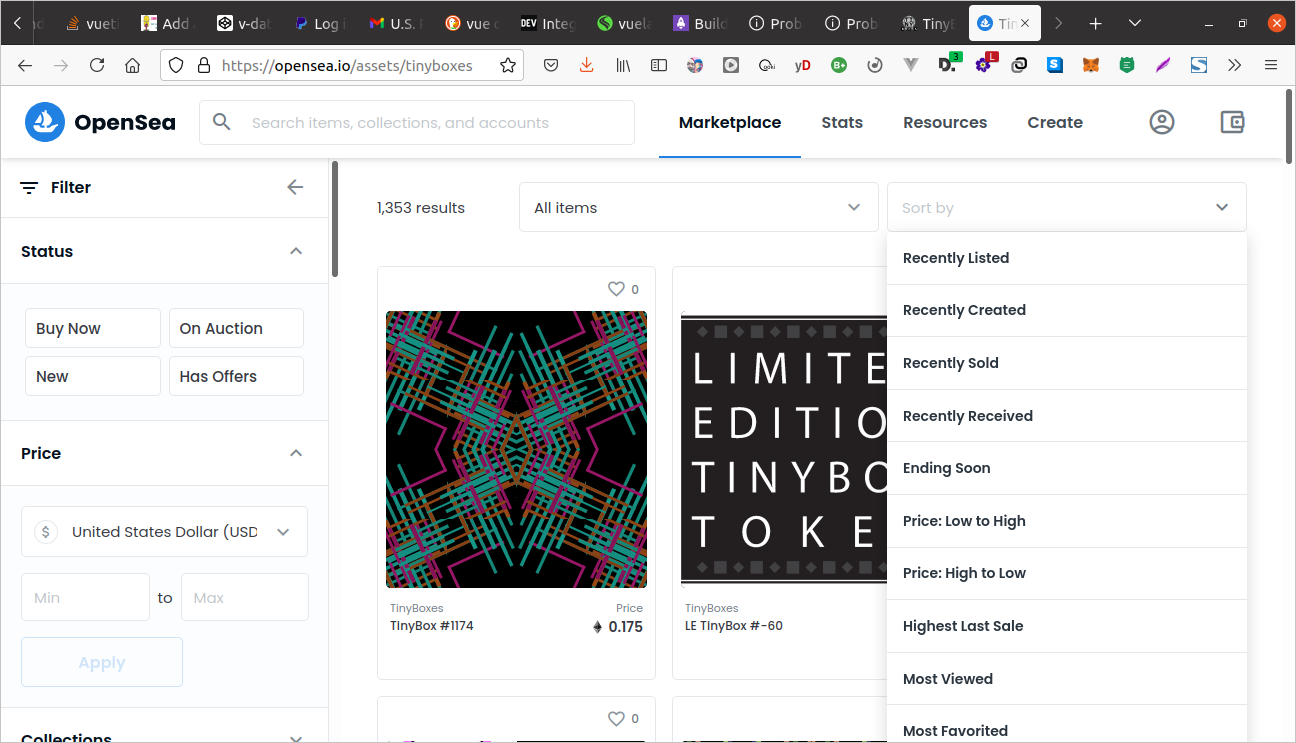The height and width of the screenshot is (743, 1296).
Task: Sort by Recently Listed
Action: click(x=1066, y=258)
